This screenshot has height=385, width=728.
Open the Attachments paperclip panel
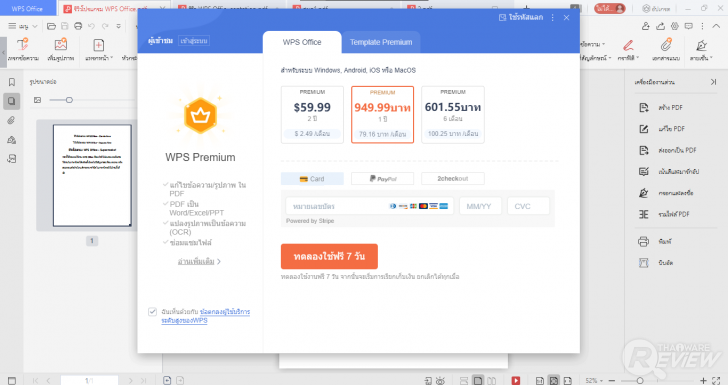click(12, 120)
